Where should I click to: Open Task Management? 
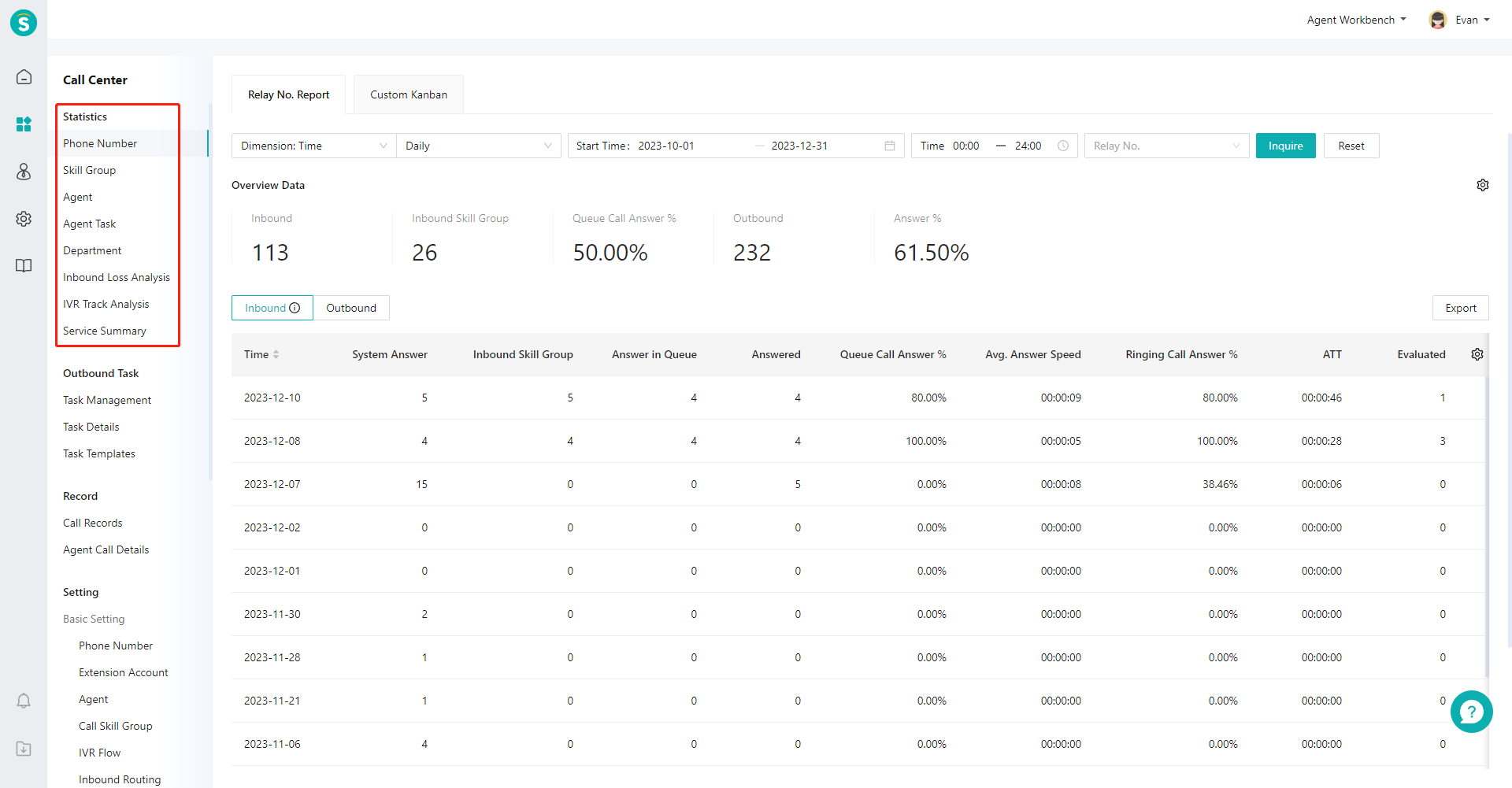point(107,400)
